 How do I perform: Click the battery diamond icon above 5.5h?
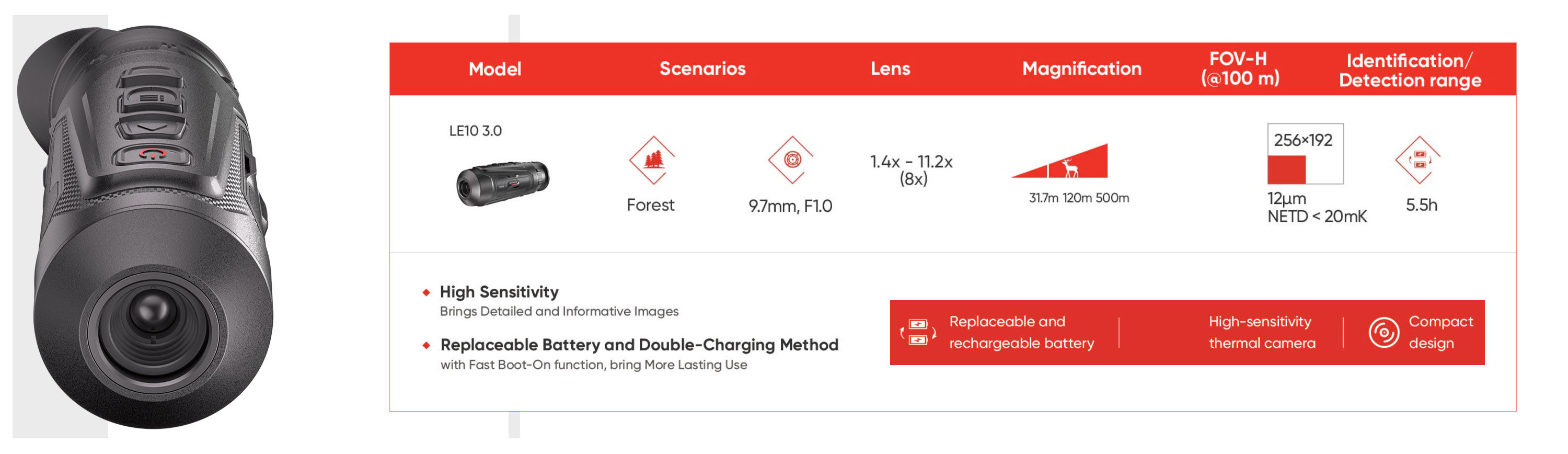[1419, 160]
